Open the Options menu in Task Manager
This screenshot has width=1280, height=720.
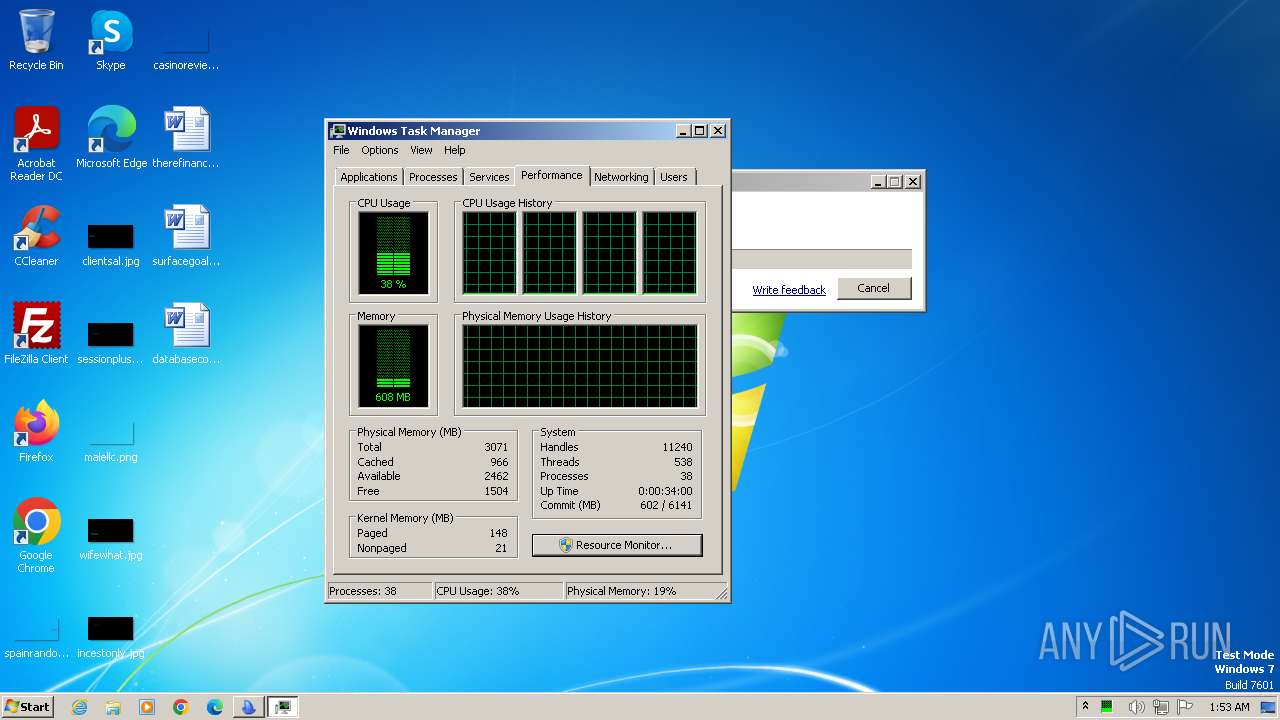pyautogui.click(x=380, y=150)
